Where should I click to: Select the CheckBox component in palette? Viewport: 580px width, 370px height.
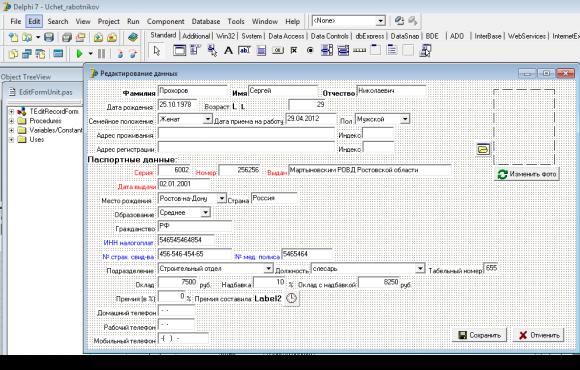(294, 50)
